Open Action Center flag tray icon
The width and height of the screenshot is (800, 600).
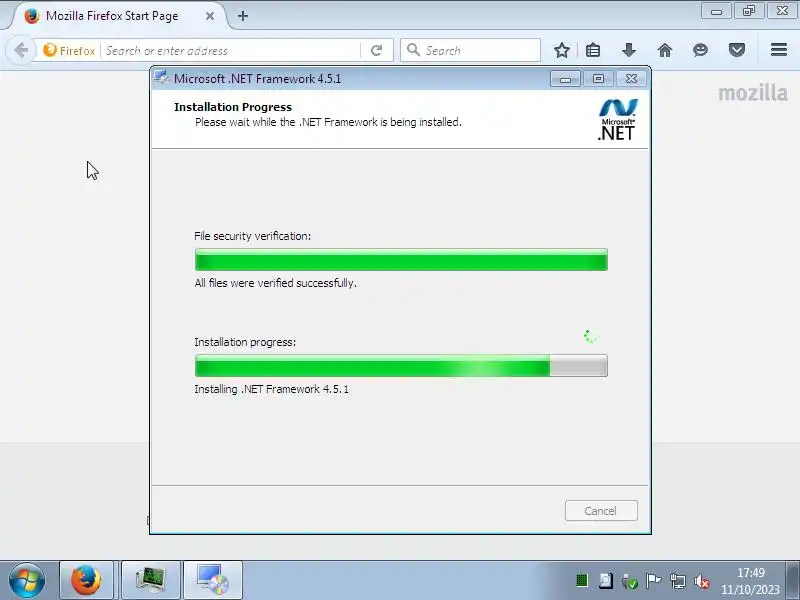653,581
